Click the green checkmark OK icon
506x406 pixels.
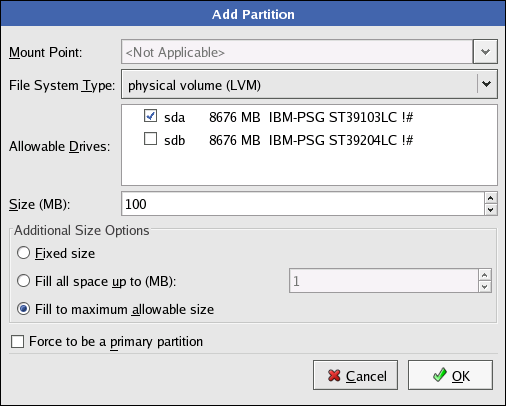[440, 375]
